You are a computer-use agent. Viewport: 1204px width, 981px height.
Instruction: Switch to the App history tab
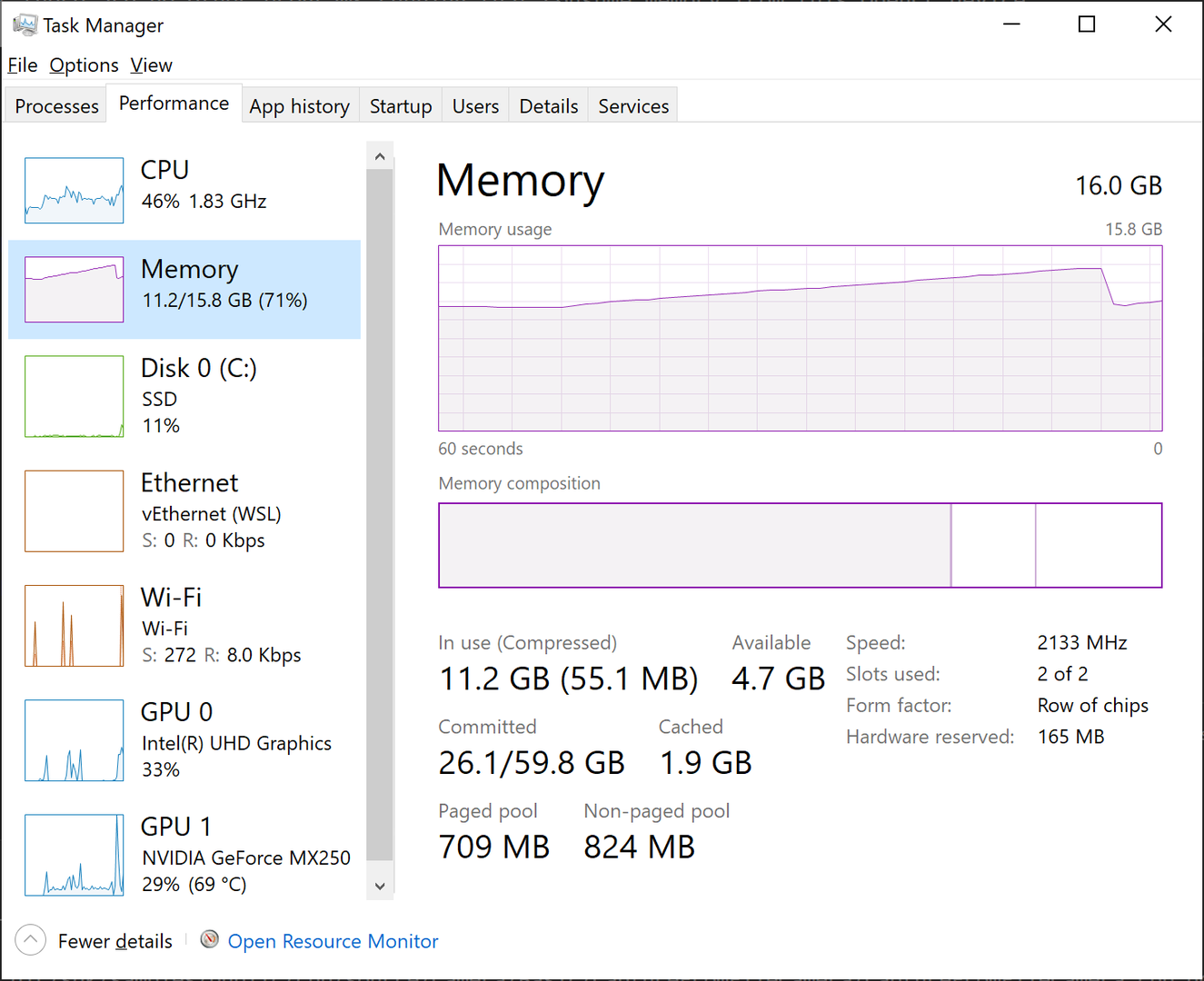(299, 106)
